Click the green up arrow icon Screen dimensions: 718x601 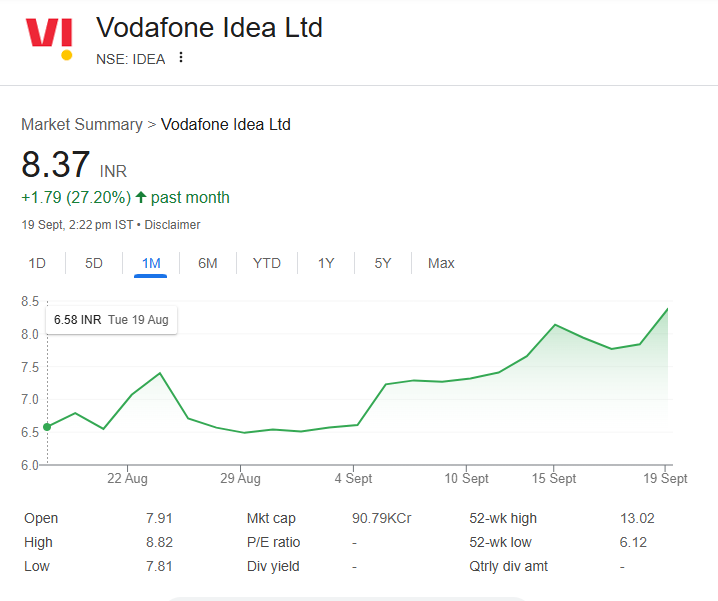coord(141,197)
